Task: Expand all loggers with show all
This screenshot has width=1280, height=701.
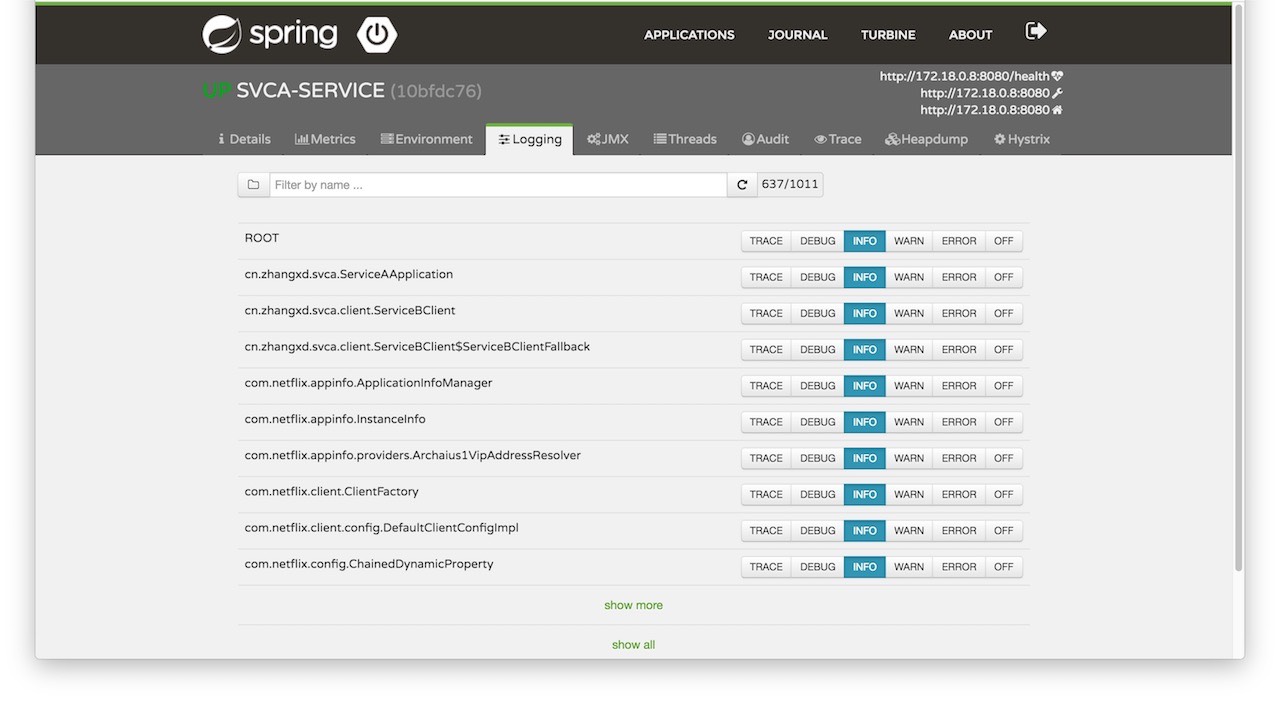Action: (x=633, y=645)
